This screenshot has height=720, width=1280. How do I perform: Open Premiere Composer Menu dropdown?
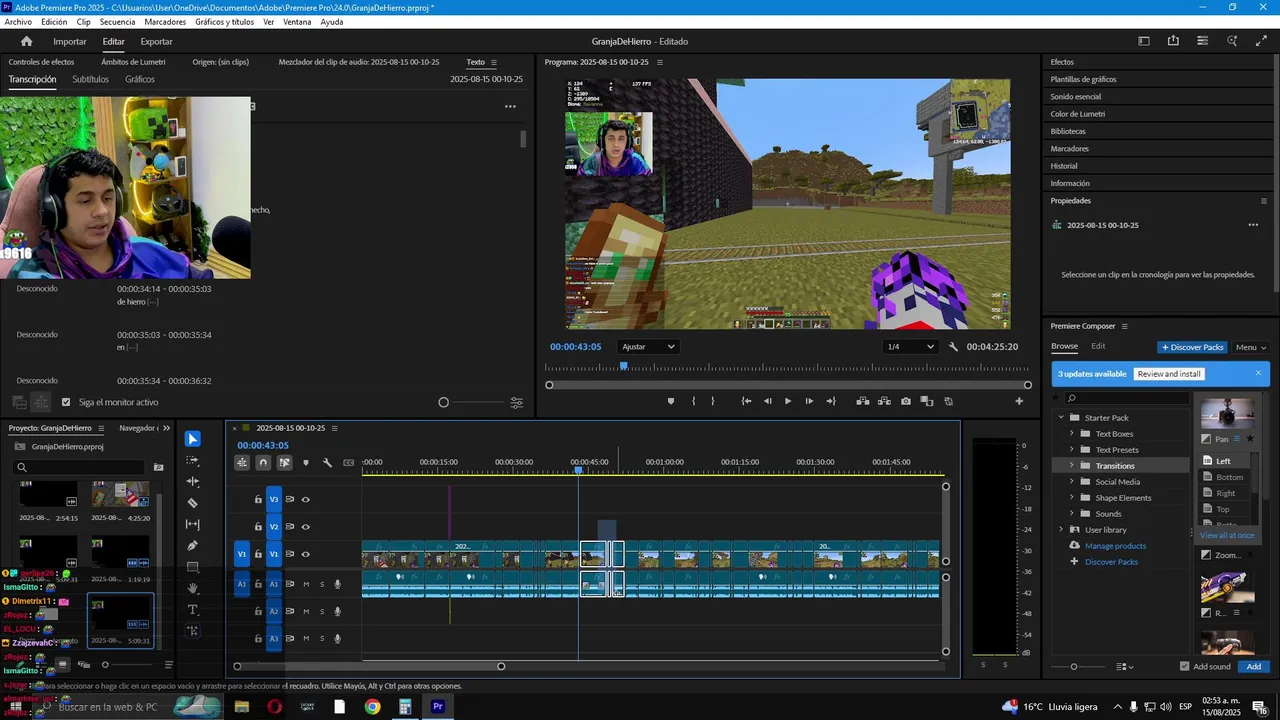click(x=1250, y=347)
